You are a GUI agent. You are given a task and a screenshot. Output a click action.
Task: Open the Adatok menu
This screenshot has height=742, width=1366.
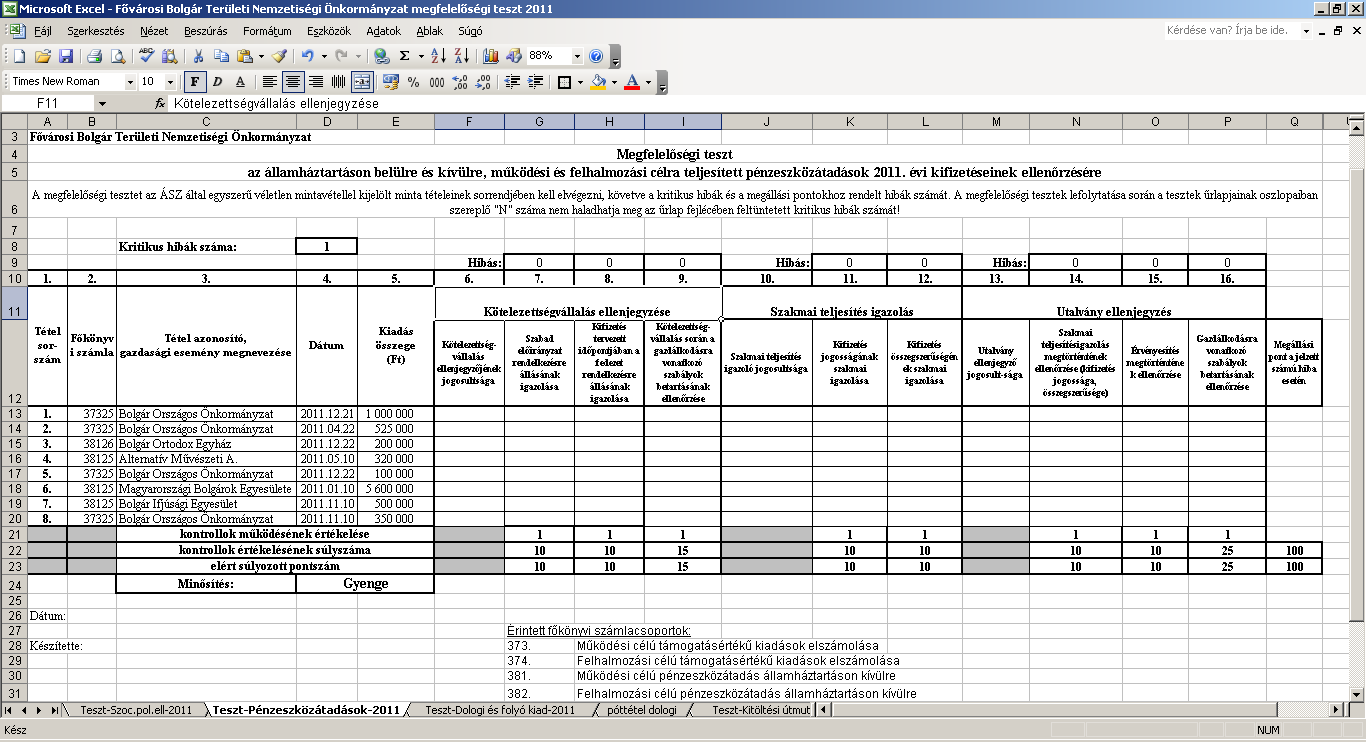[x=384, y=31]
